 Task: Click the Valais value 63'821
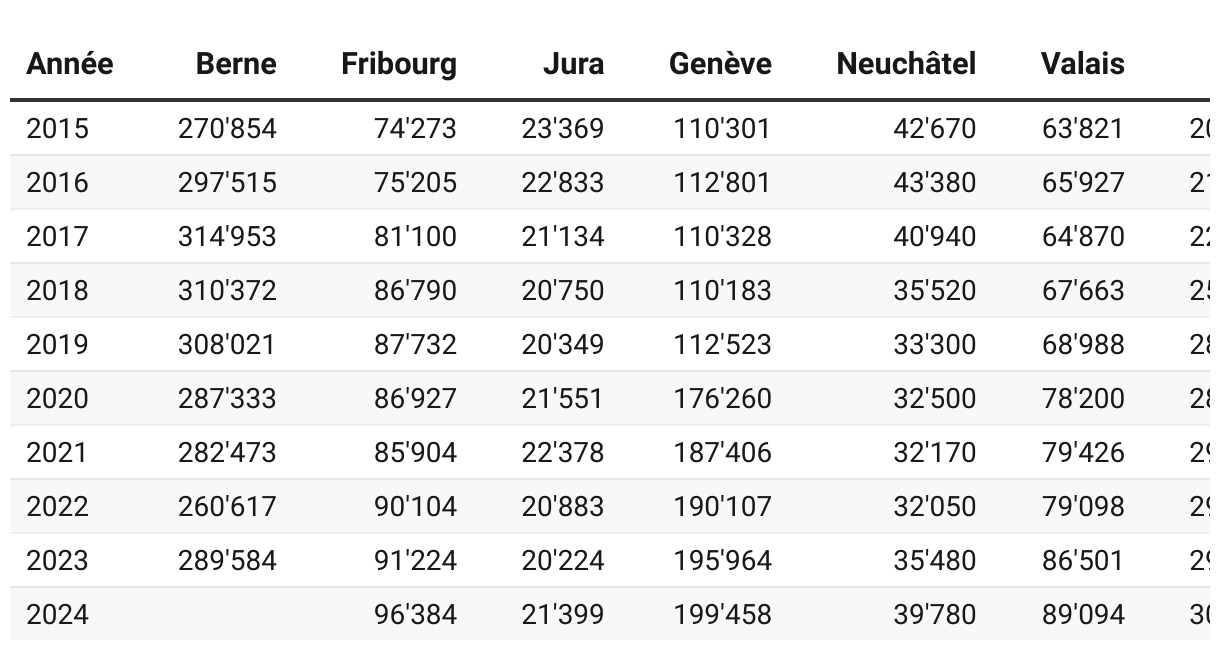[x=1082, y=129]
